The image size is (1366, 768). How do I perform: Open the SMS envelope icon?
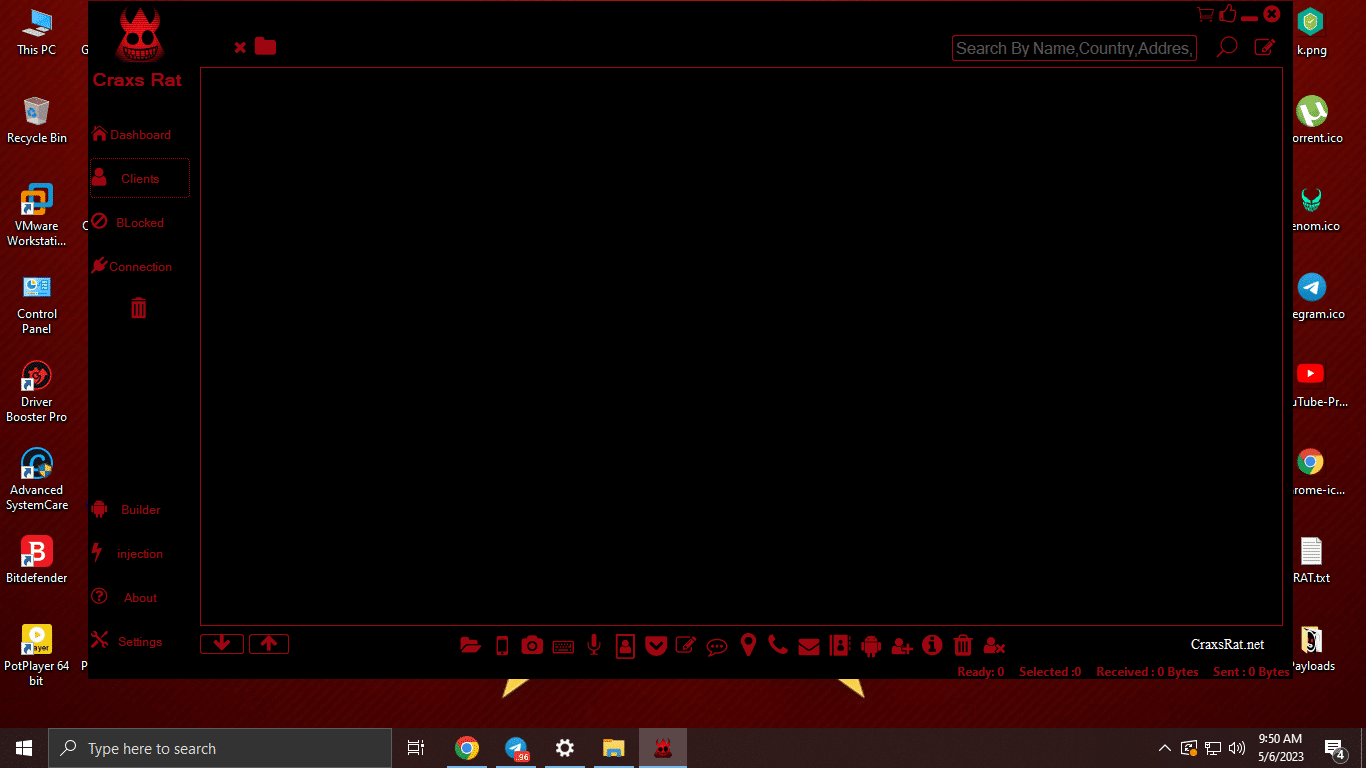click(808, 645)
